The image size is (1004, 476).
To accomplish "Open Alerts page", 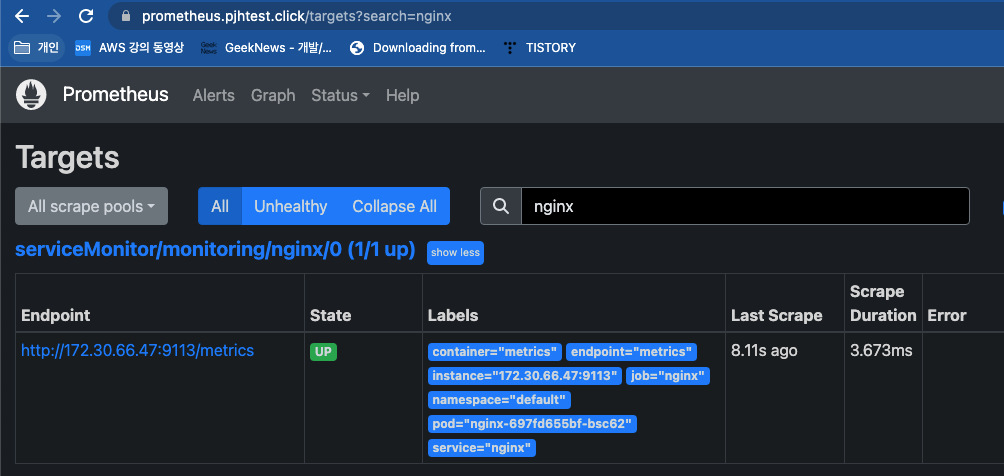I will (214, 95).
